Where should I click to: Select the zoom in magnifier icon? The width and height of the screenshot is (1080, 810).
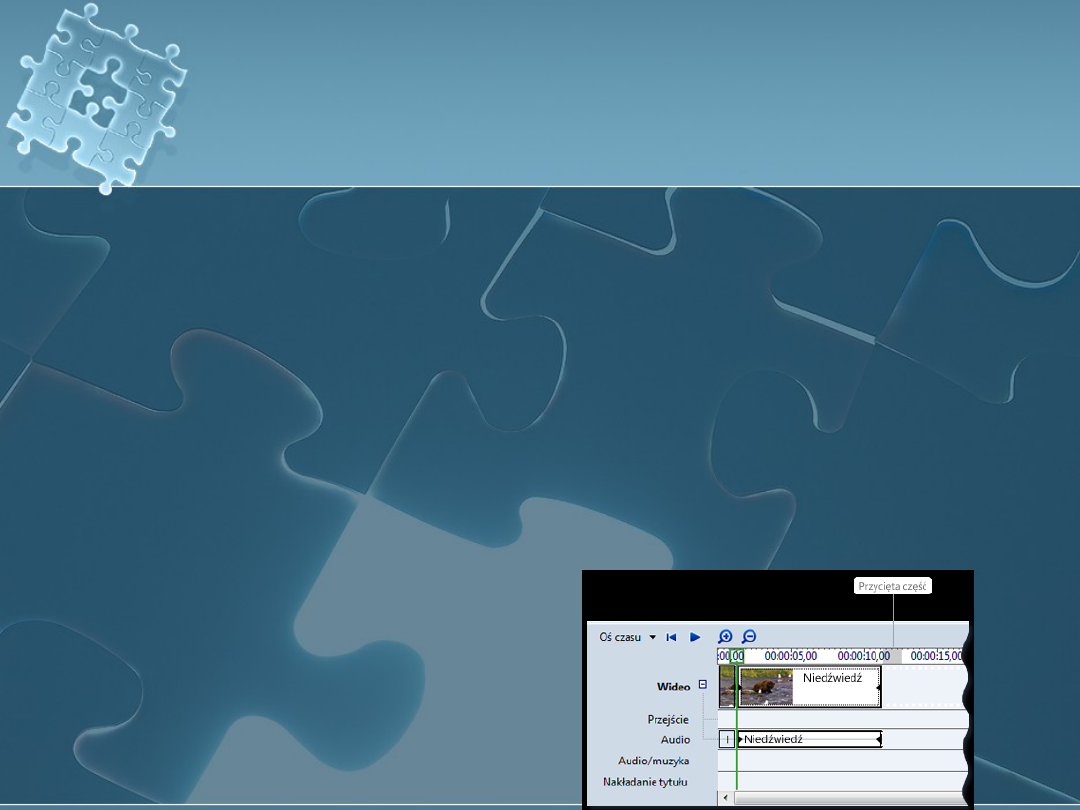[x=726, y=637]
